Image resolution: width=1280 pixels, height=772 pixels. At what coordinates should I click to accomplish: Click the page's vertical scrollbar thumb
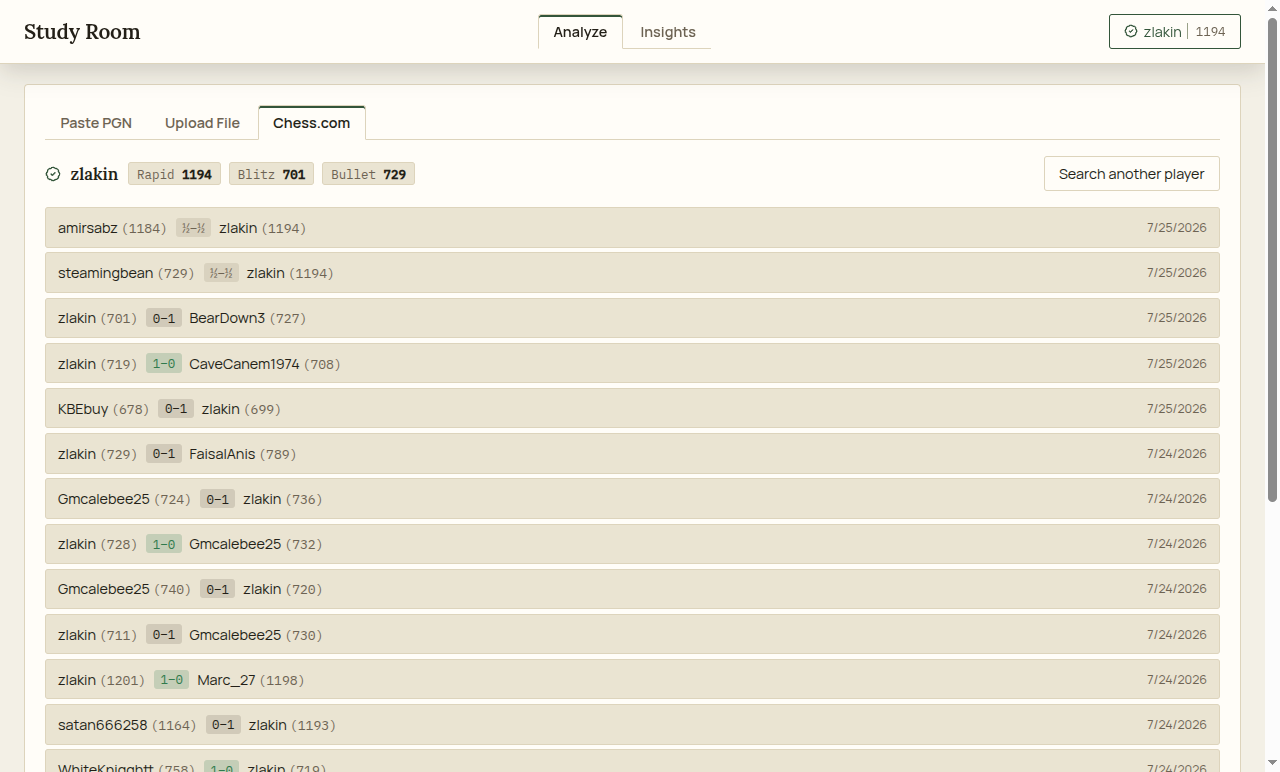tap(1272, 258)
